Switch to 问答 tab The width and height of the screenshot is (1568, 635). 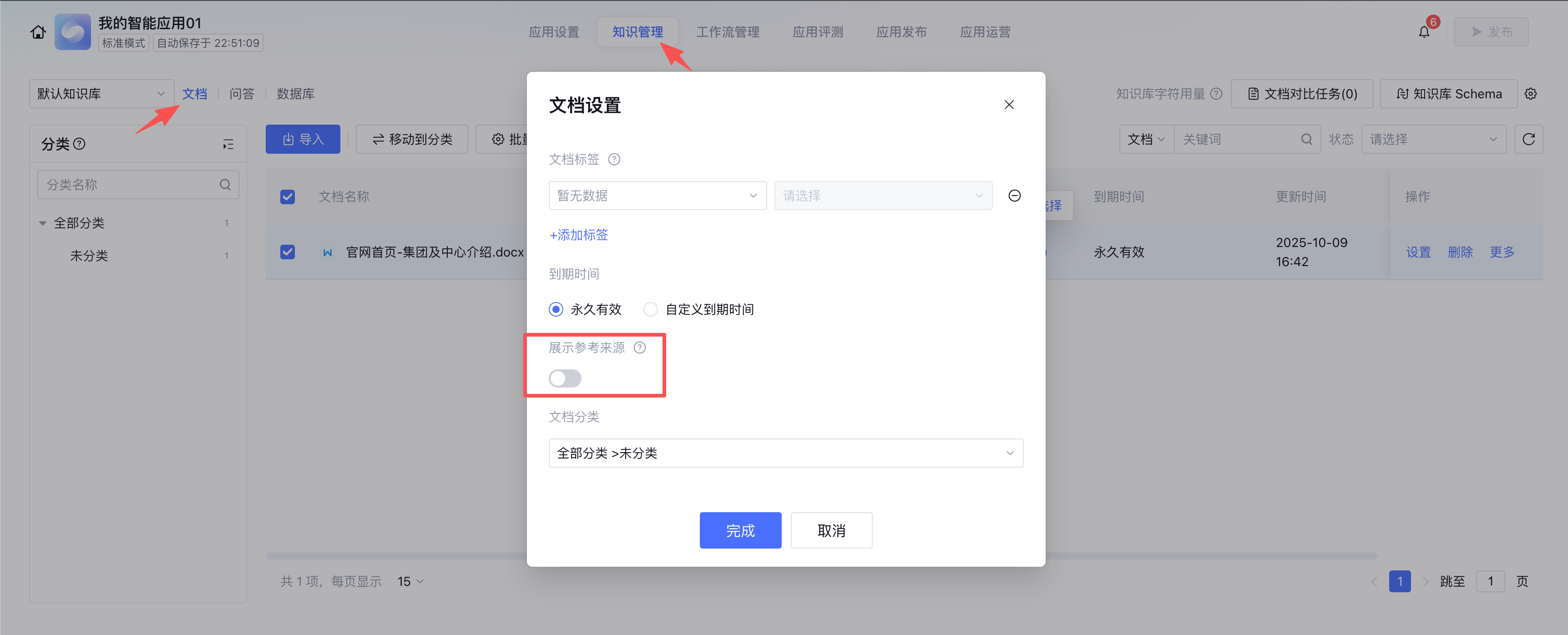click(242, 94)
